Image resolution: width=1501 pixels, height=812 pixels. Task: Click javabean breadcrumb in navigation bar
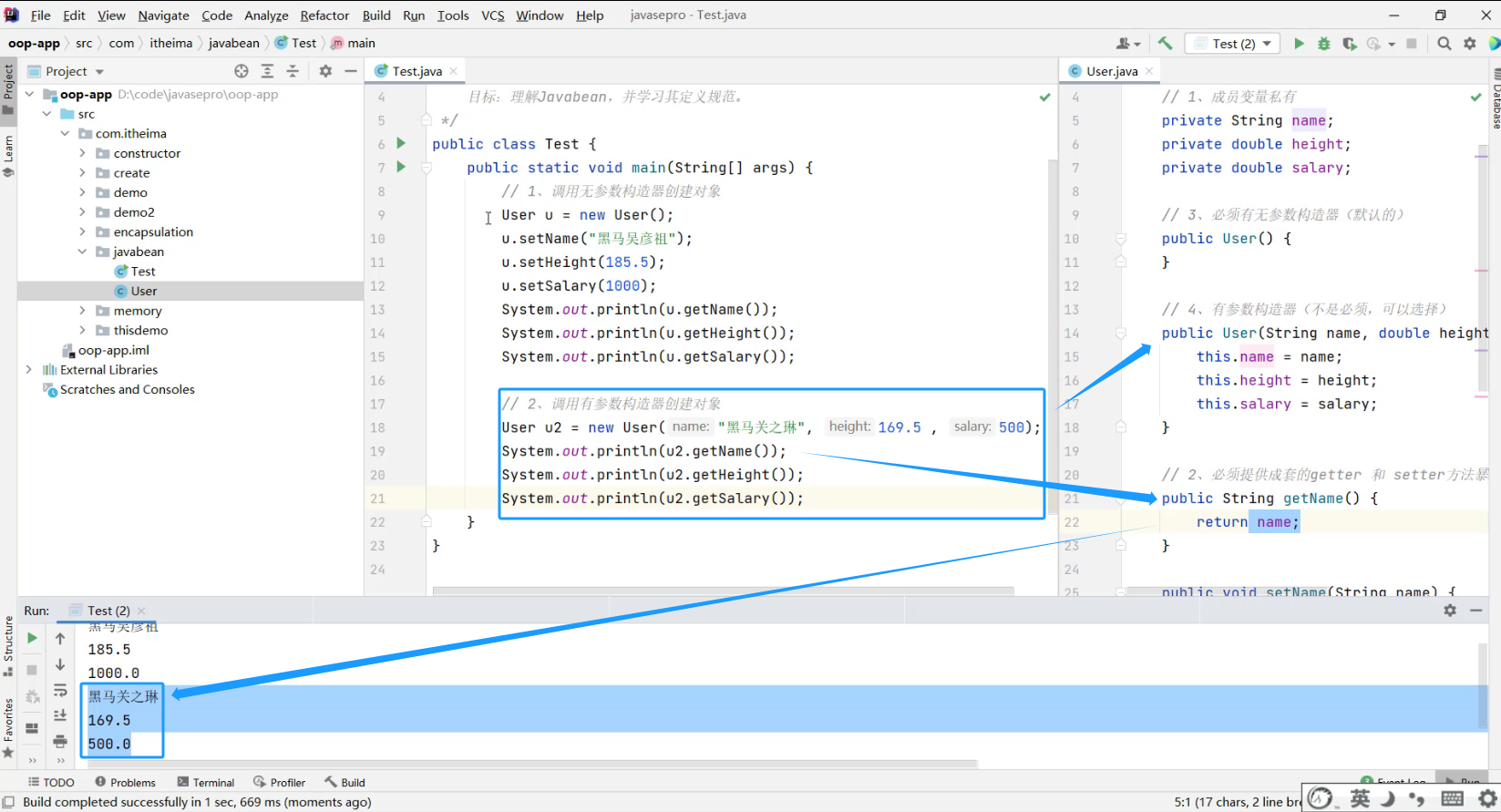tap(233, 43)
